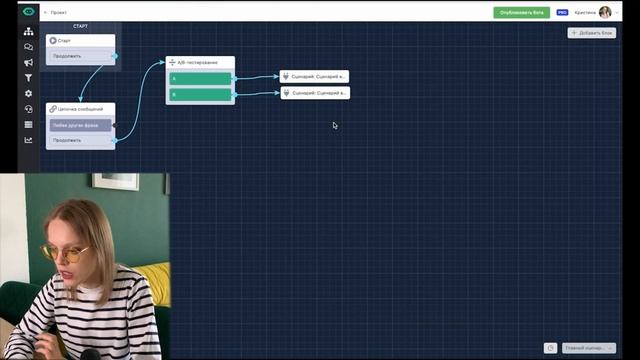Image resolution: width=640 pixels, height=360 pixels.
Task: Click the plug icon of upper Сценарий block
Action: pyautogui.click(x=286, y=76)
